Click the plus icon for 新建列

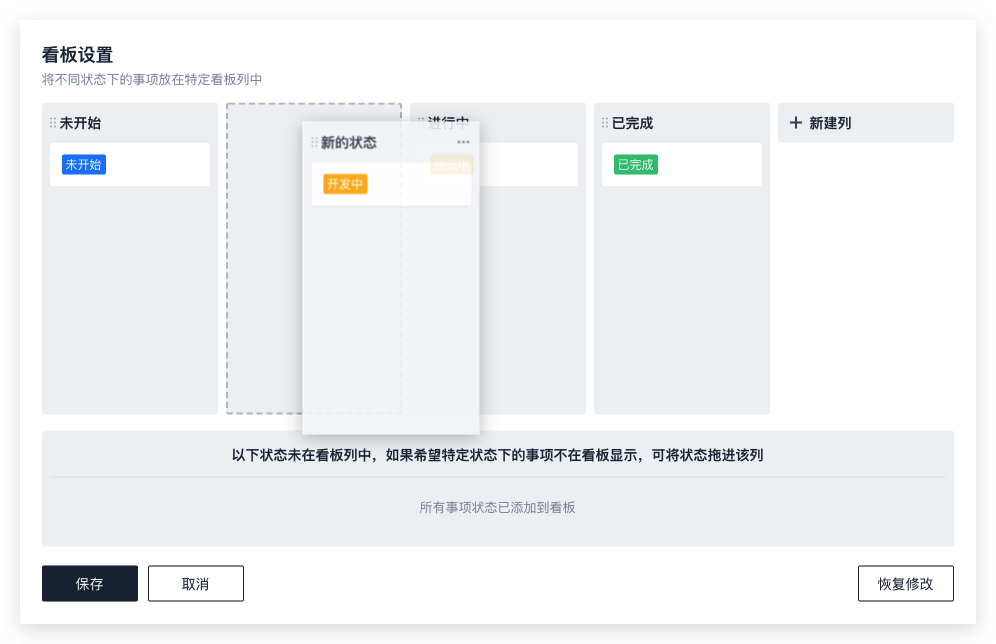coord(795,123)
